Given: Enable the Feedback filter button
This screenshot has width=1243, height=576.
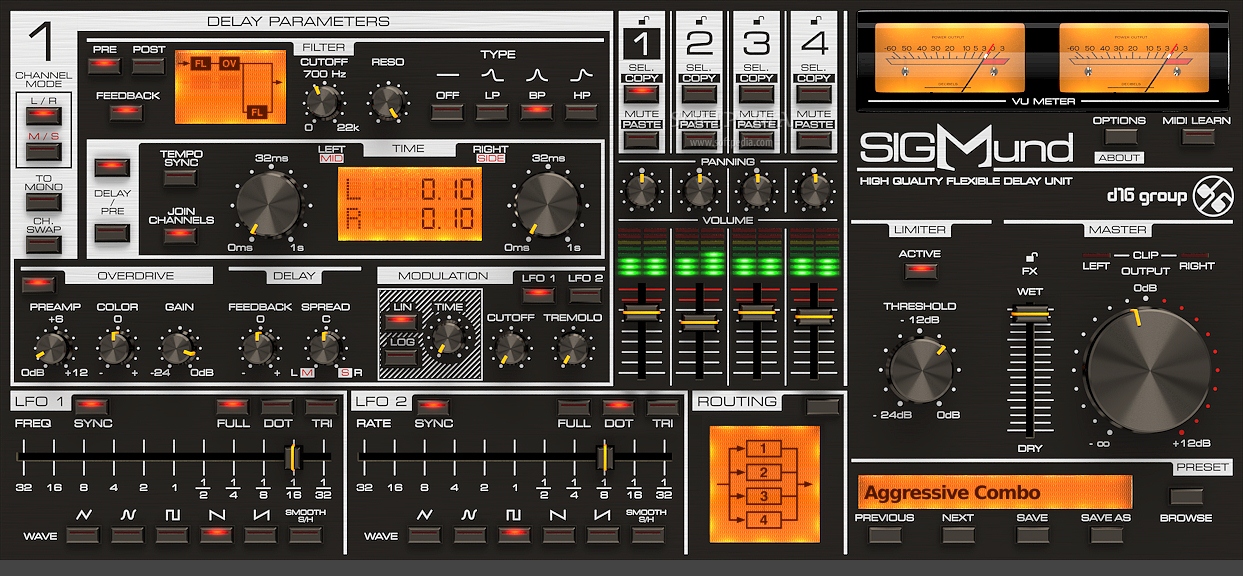Looking at the screenshot, I should click(127, 112).
